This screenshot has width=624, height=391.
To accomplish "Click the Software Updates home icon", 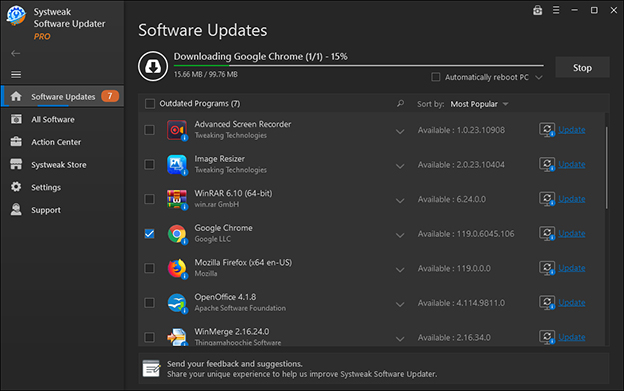I will coord(16,96).
